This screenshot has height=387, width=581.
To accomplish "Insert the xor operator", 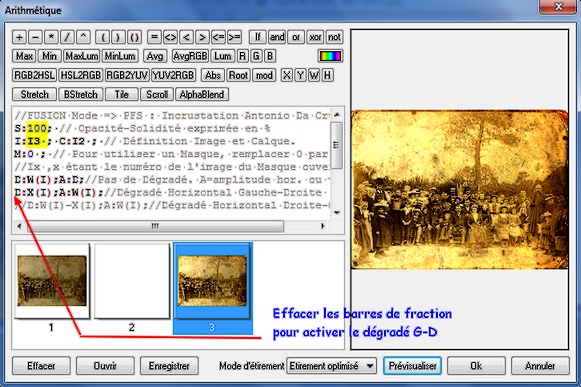I will [x=315, y=37].
